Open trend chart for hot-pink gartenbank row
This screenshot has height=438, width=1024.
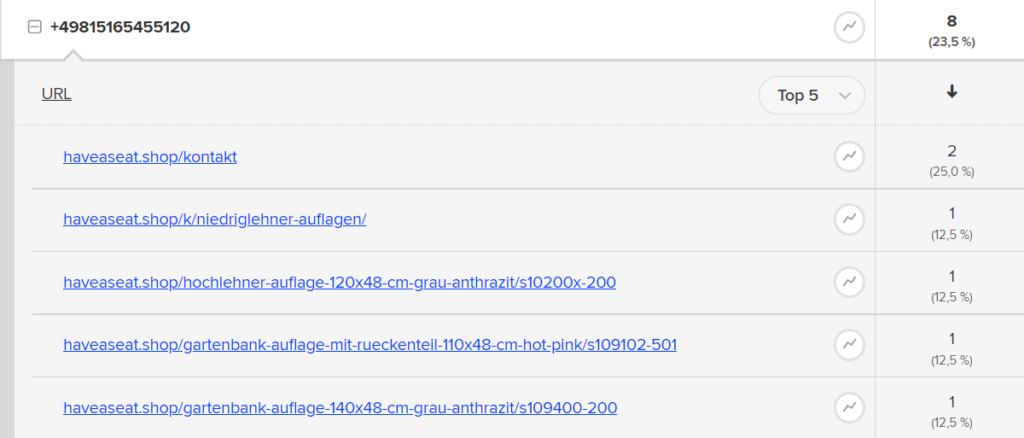click(x=849, y=345)
